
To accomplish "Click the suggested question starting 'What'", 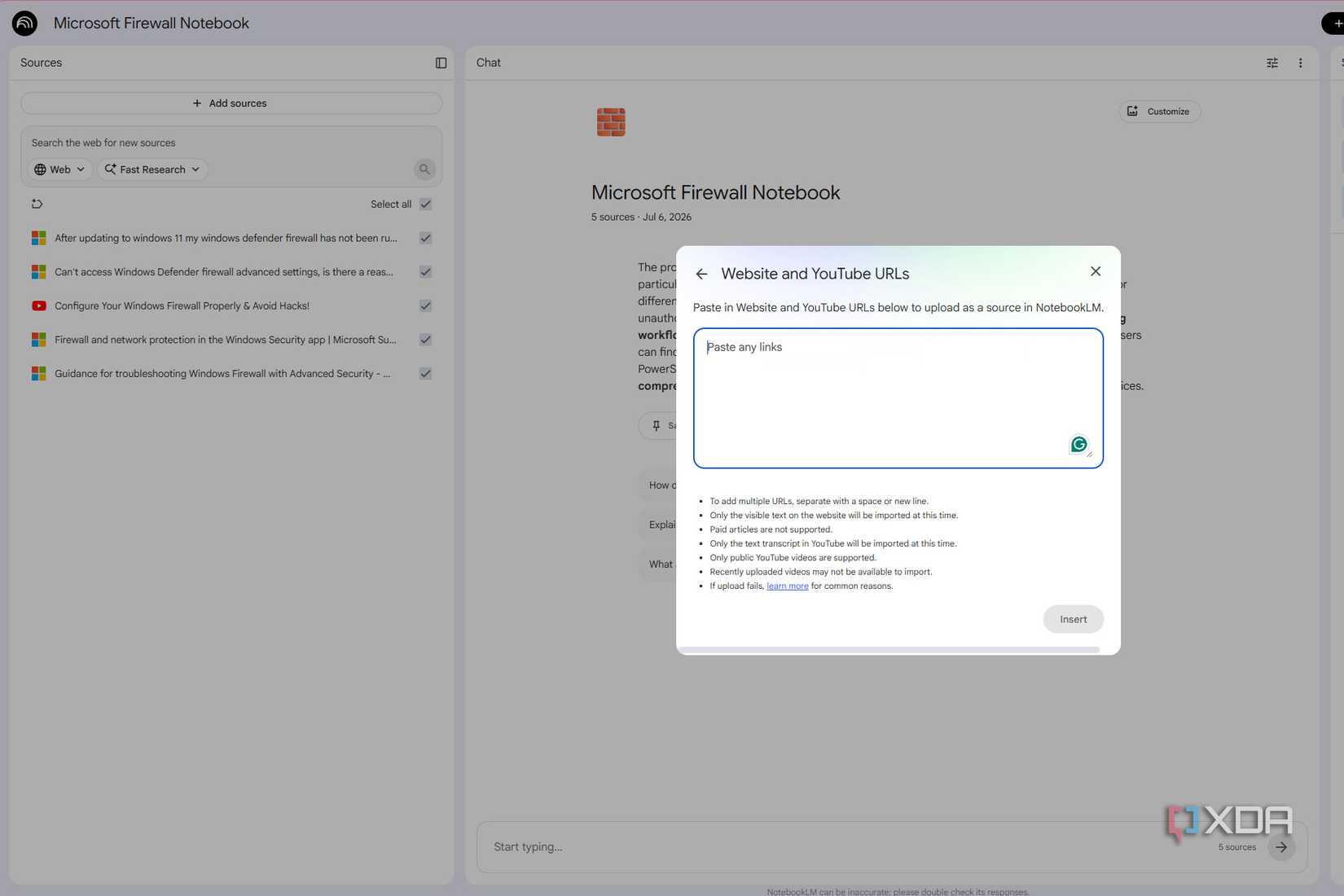I will (x=658, y=564).
